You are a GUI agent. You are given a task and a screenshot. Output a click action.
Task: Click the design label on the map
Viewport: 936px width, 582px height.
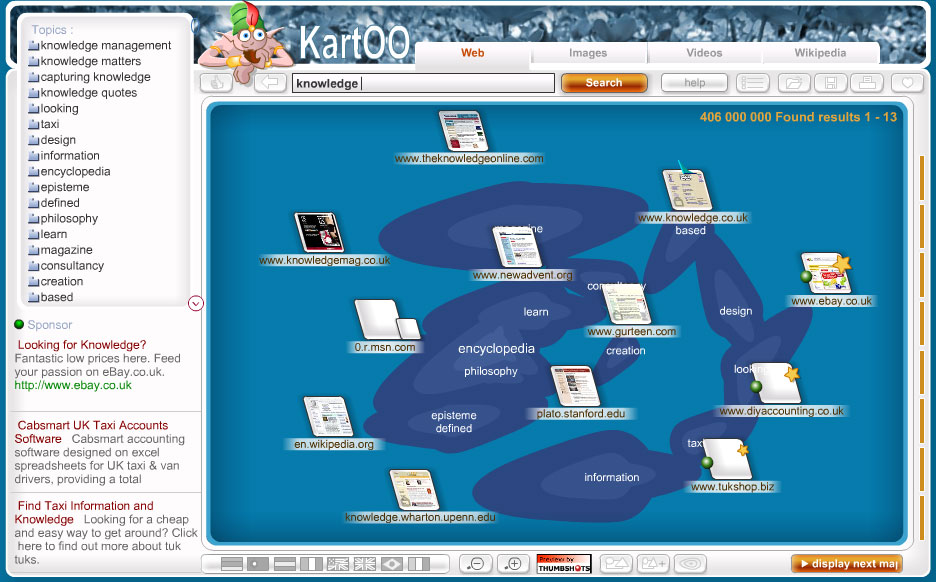(735, 310)
